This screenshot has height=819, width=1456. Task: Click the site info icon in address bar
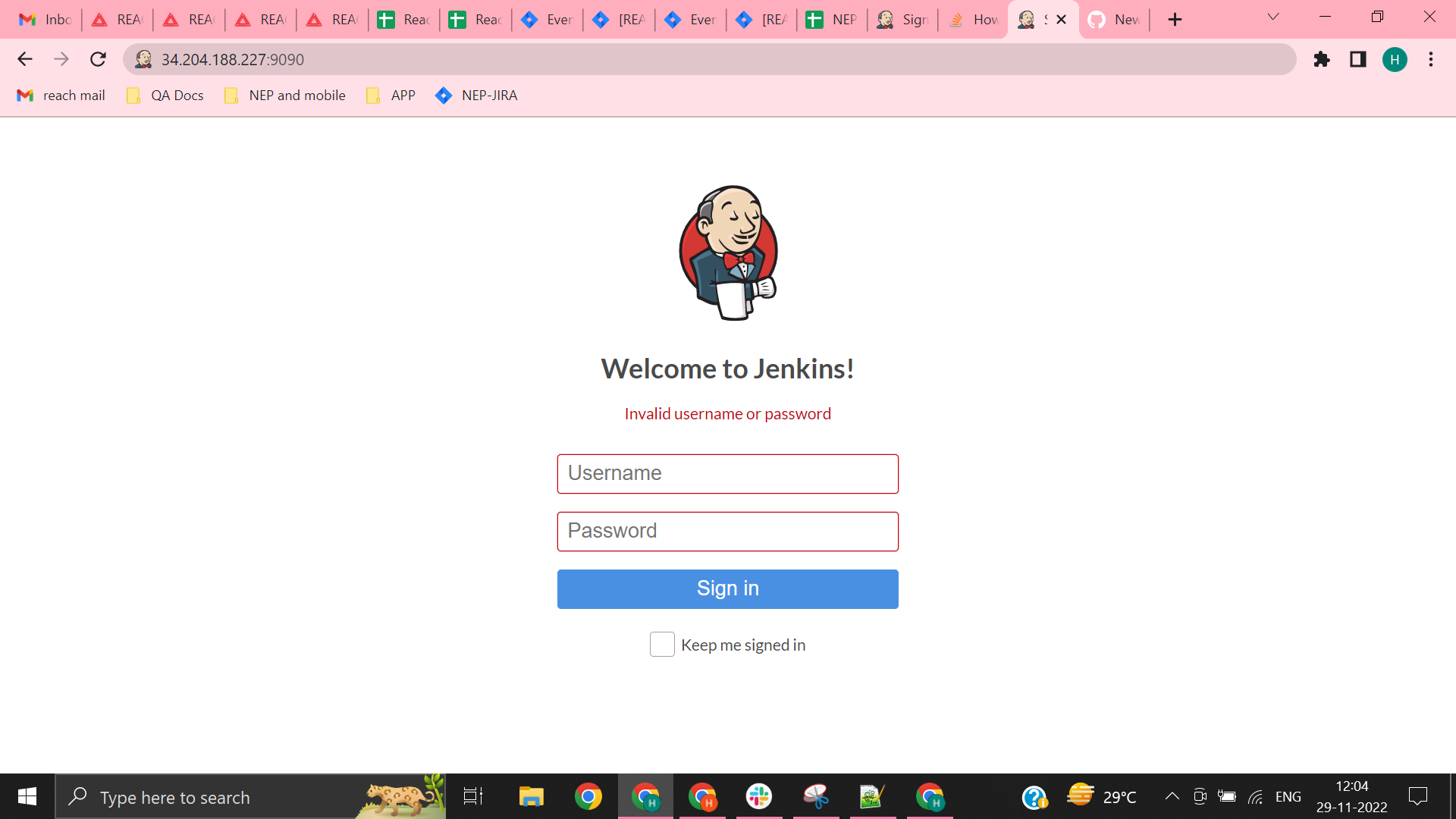[x=143, y=59]
